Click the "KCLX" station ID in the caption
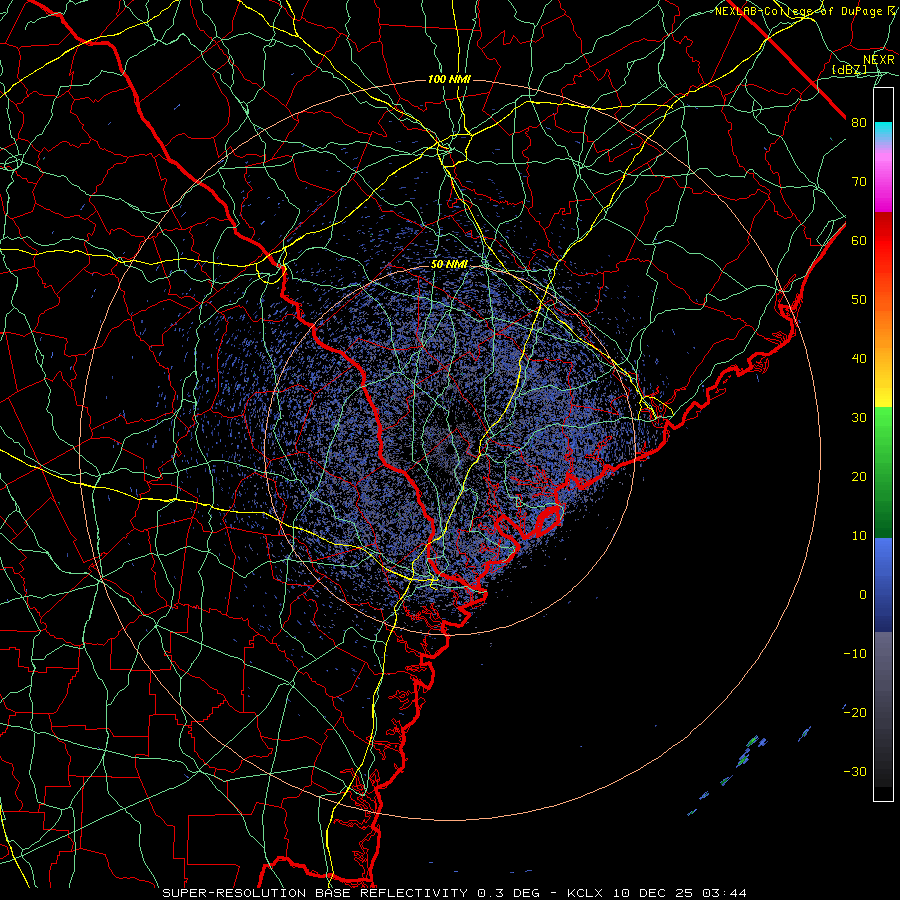 point(584,893)
